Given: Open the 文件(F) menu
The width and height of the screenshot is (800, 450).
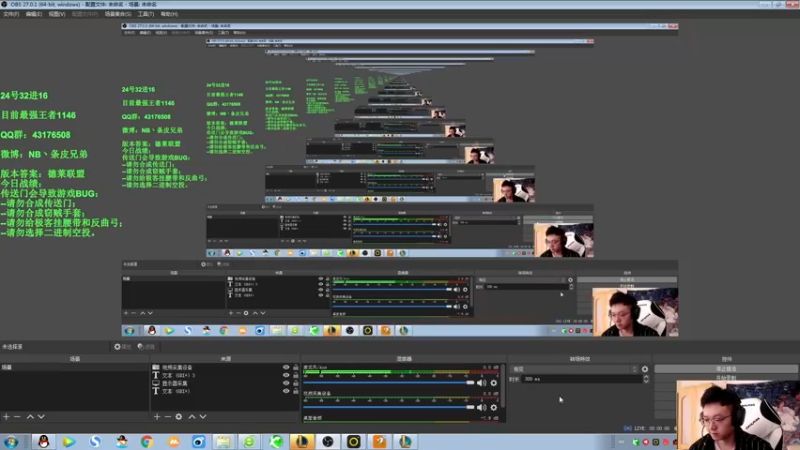Looking at the screenshot, I should (11, 14).
